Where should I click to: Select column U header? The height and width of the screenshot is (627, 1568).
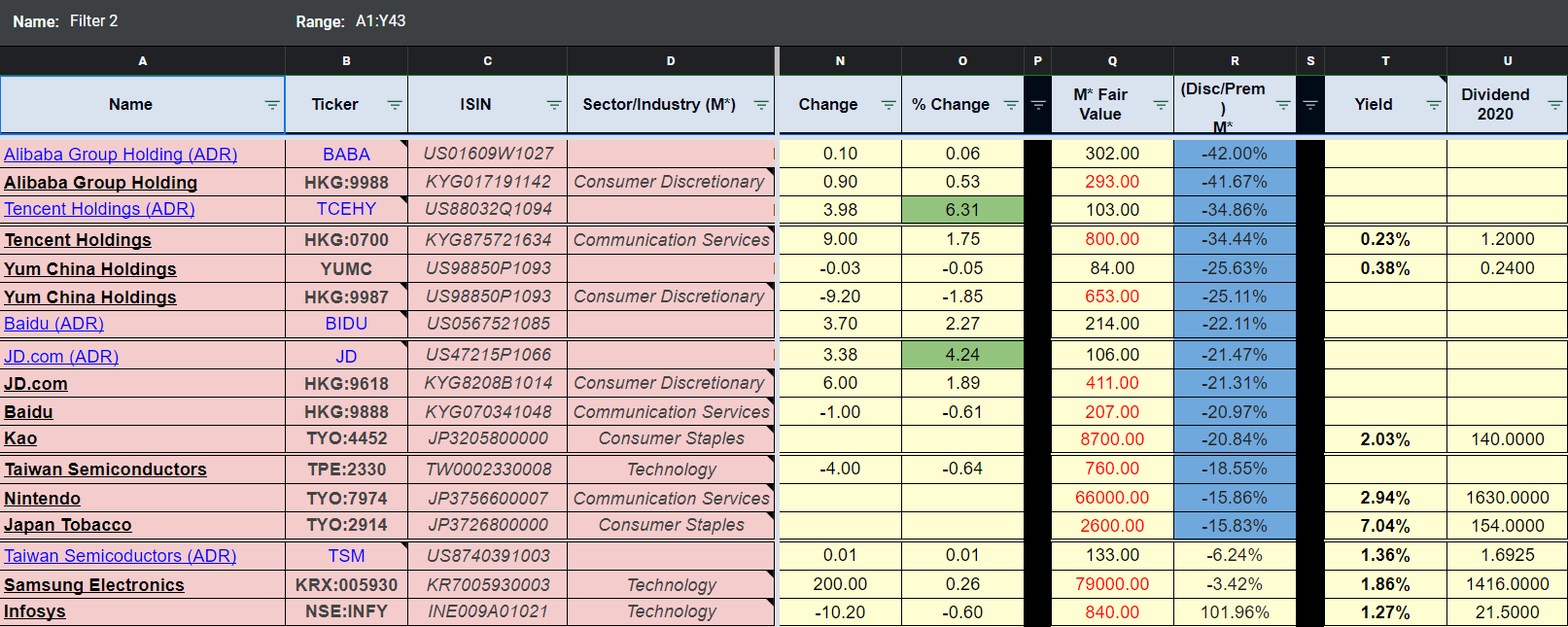coord(1508,61)
